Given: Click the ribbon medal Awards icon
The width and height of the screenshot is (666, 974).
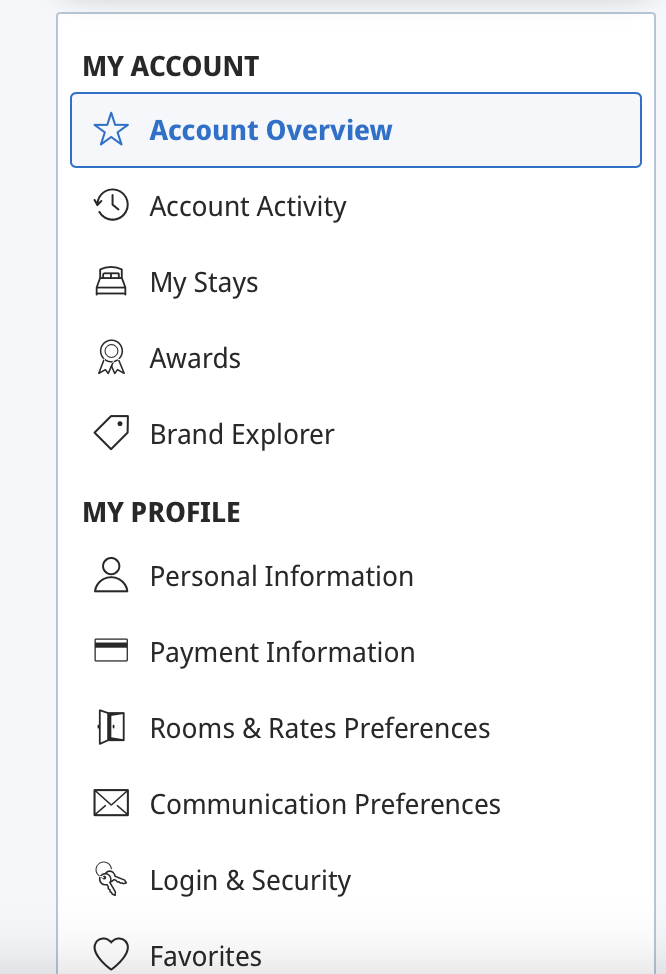Looking at the screenshot, I should point(111,358).
